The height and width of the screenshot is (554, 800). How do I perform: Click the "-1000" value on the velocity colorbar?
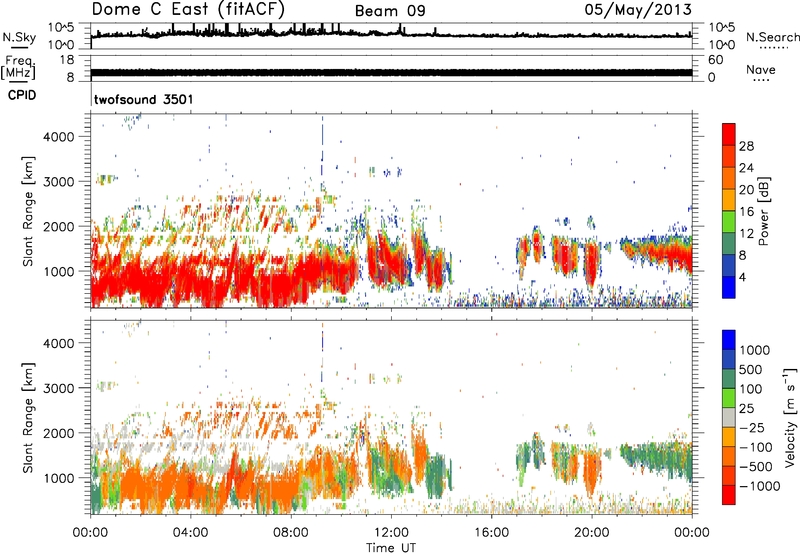coord(759,486)
